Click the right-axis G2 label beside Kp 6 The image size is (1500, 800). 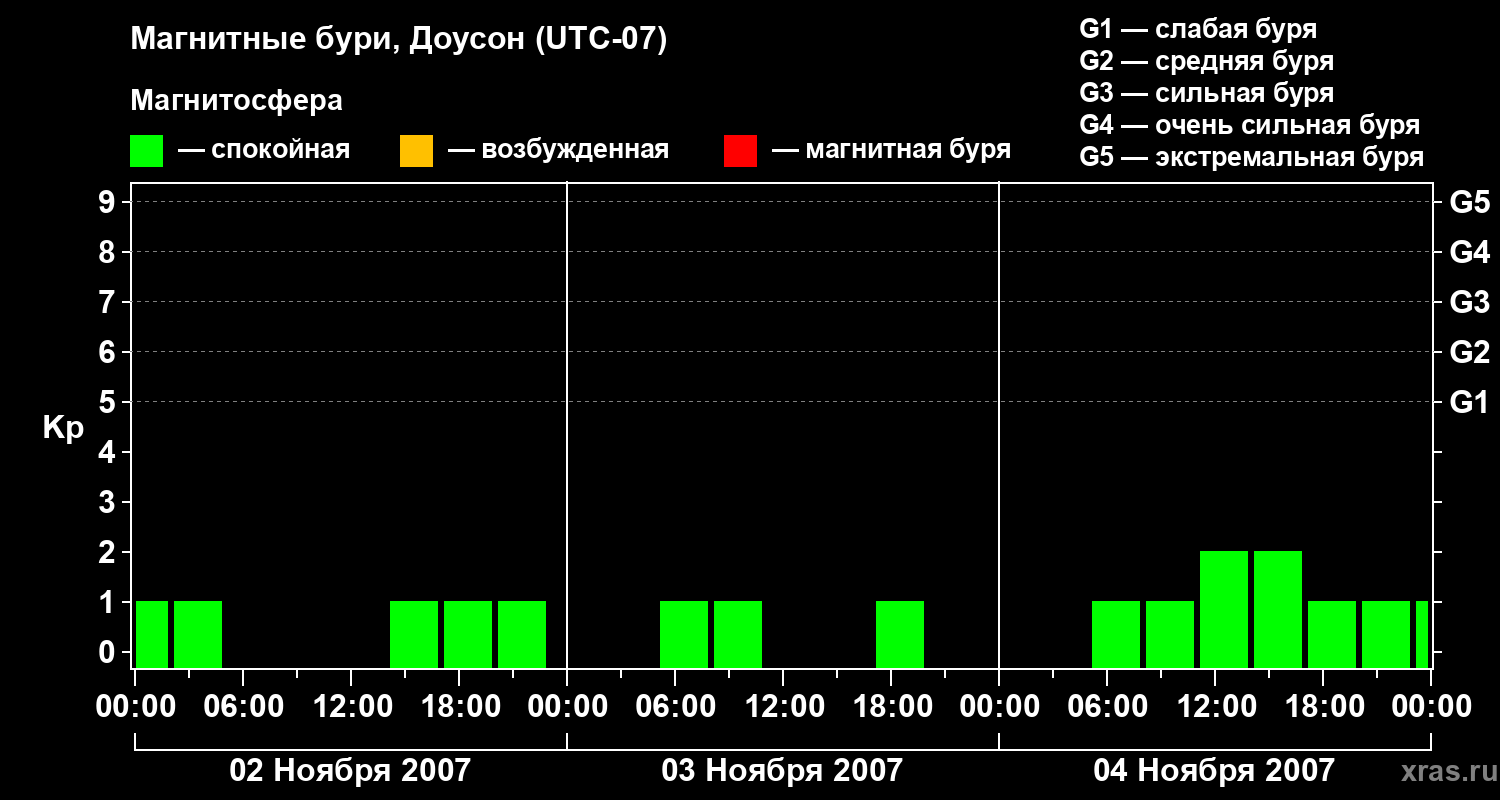(1469, 352)
